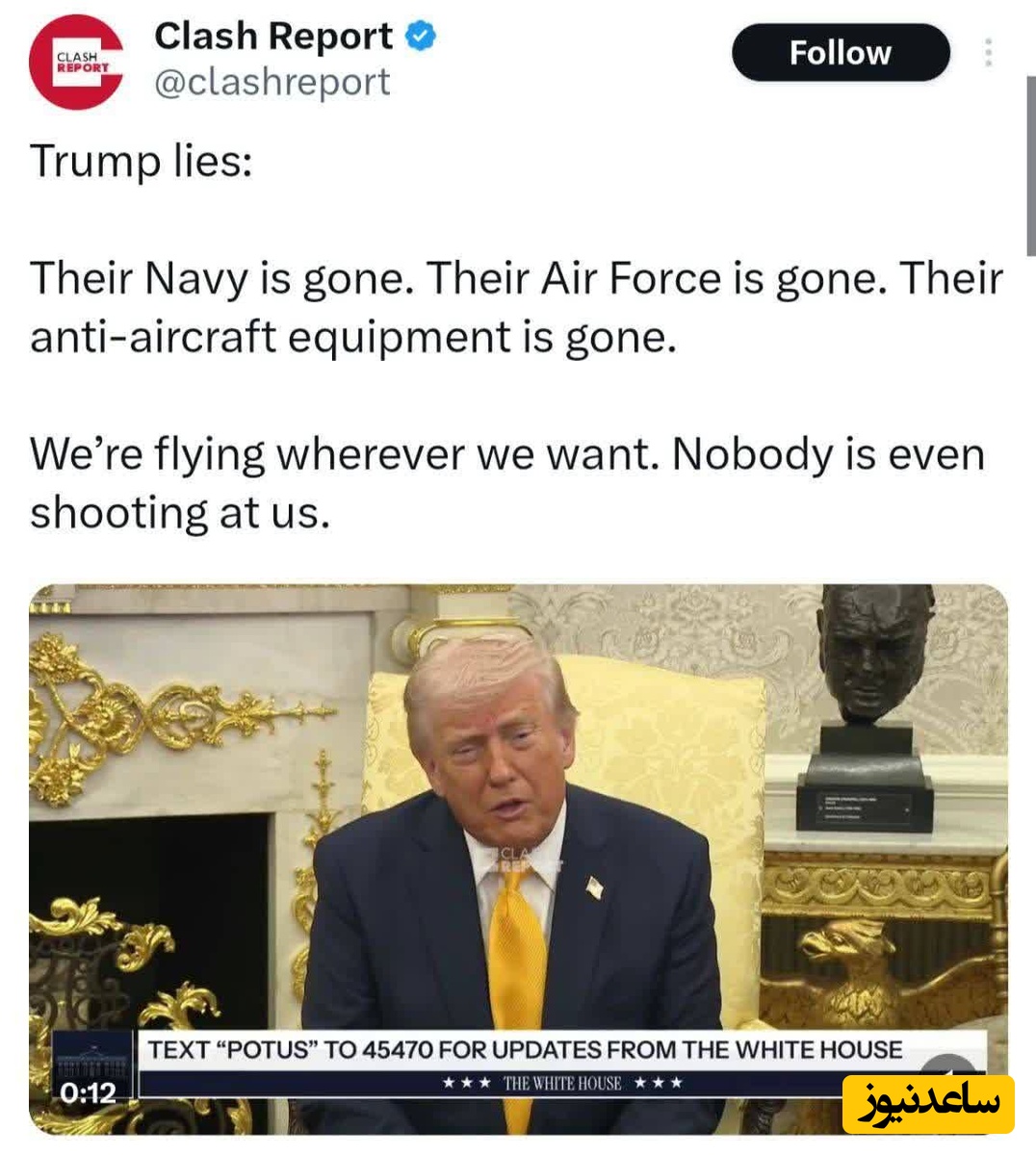This screenshot has width=1036, height=1155.
Task: Click the TEXT "POTUS" TO 45470 banner
Action: click(525, 1049)
